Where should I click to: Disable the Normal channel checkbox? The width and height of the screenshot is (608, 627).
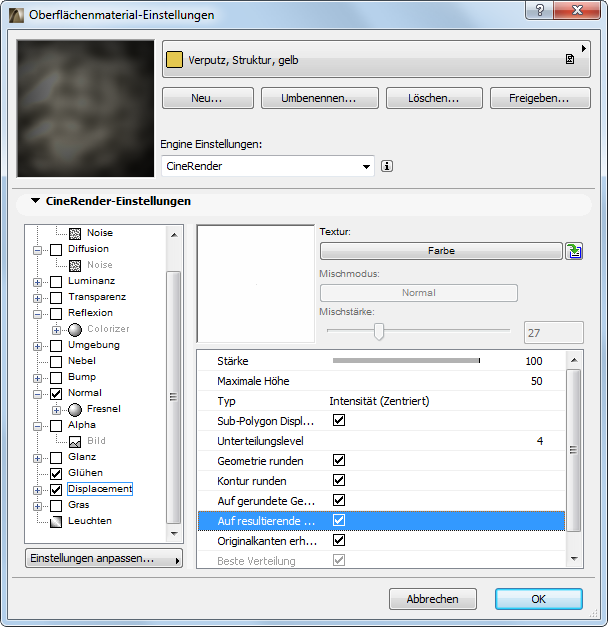tap(56, 393)
